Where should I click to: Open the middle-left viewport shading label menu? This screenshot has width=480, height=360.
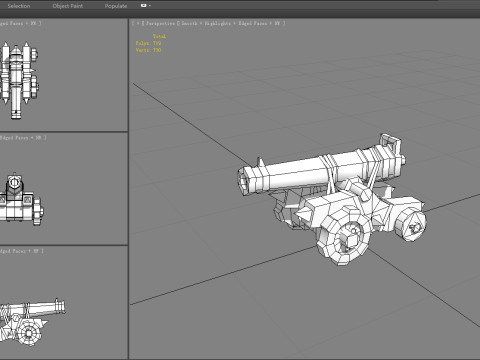(x=23, y=137)
